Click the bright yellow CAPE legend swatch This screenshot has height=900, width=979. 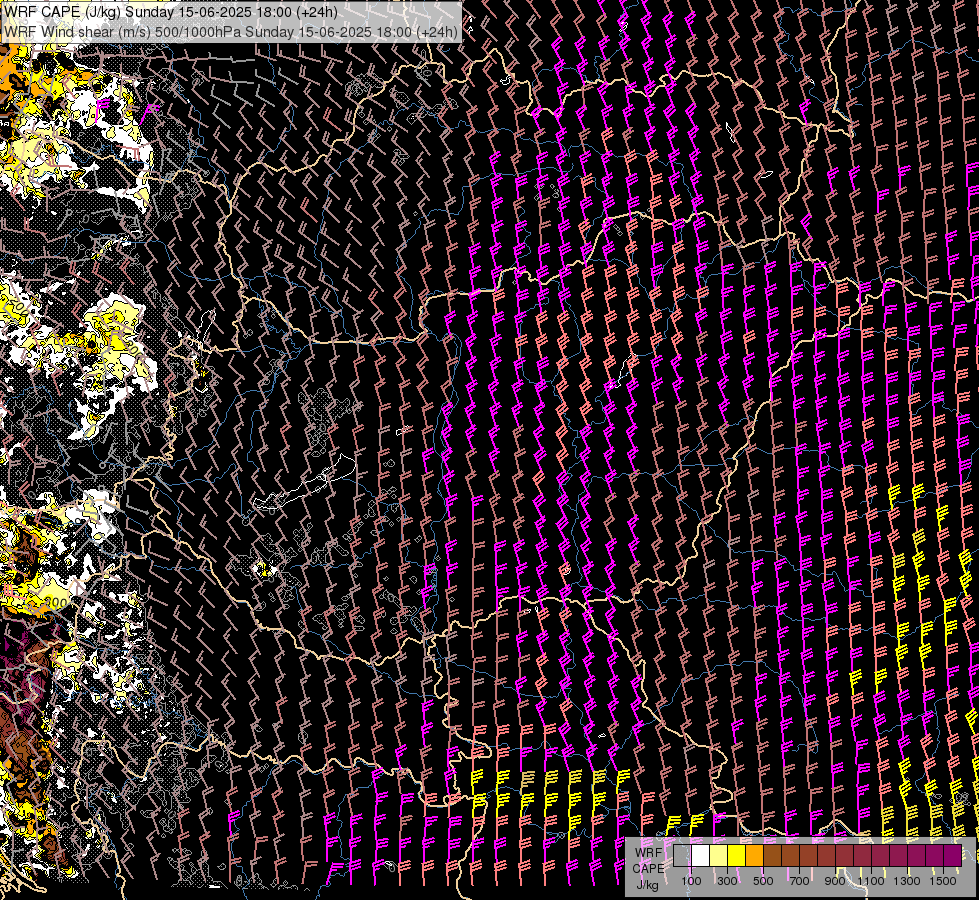pos(737,856)
